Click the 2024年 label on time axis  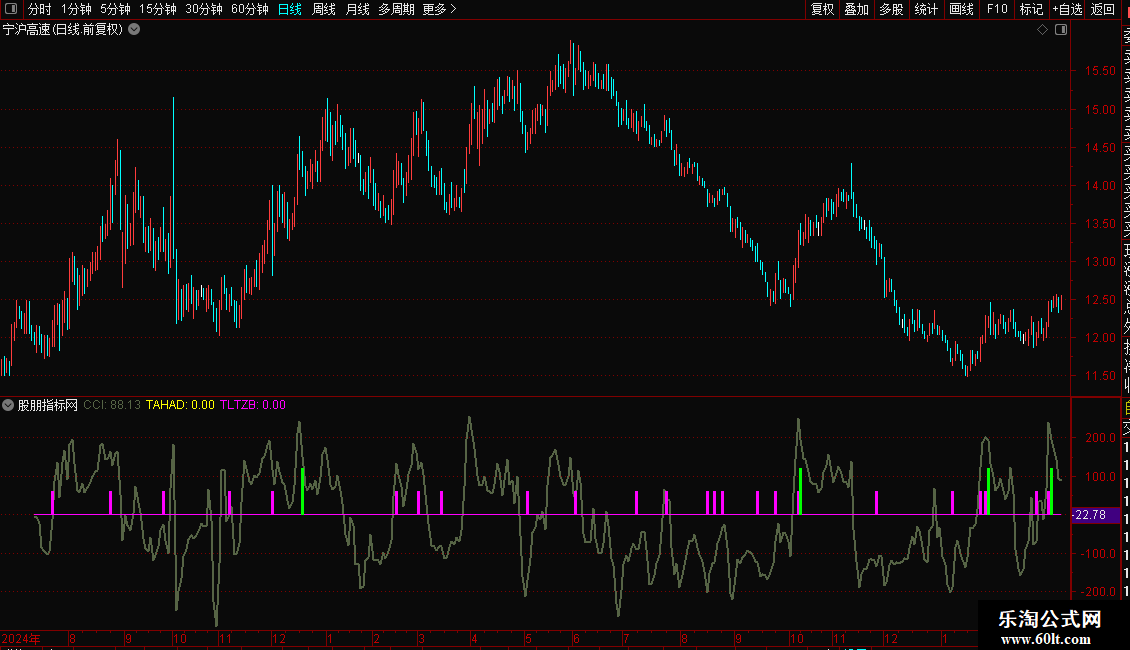(21, 638)
